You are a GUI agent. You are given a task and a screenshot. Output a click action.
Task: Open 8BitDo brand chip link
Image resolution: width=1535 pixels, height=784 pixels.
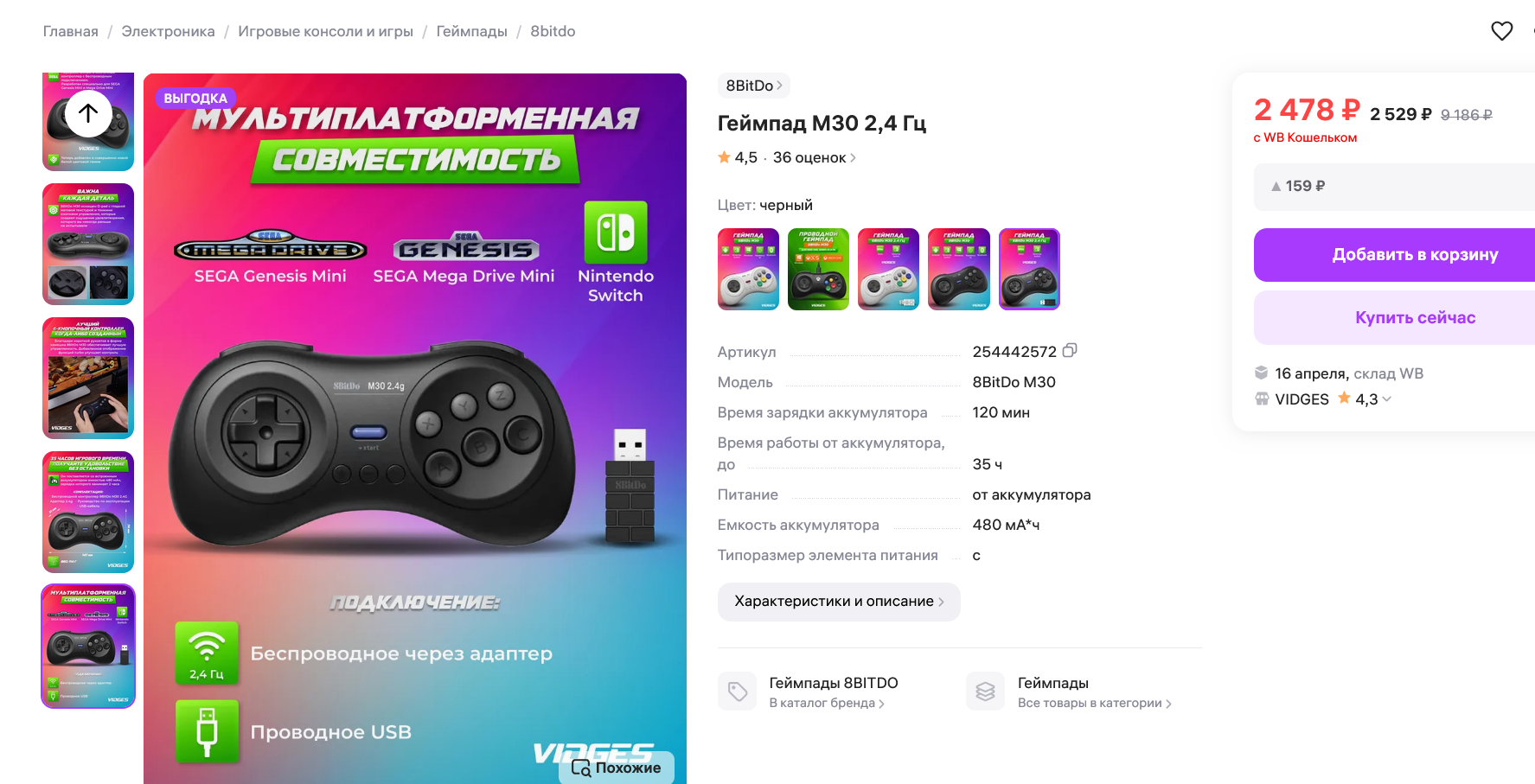tap(754, 86)
